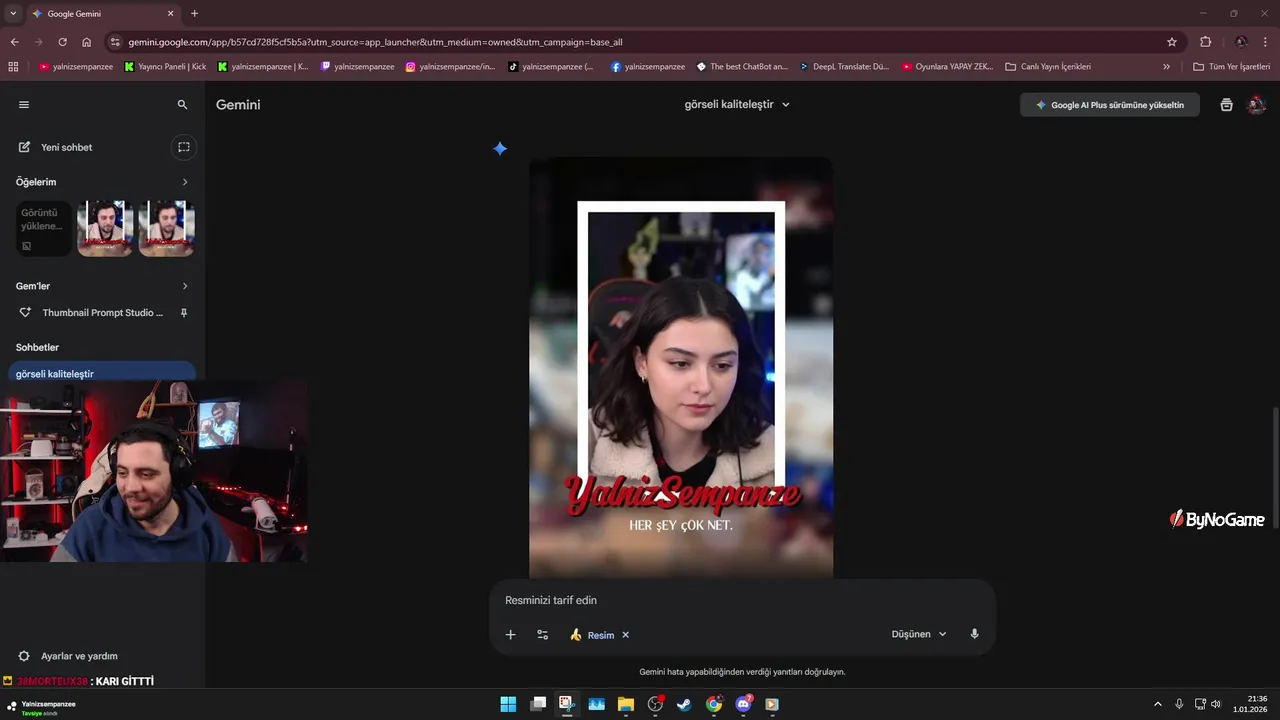Screen dimensions: 1280x720
Task: Click the address bar URL
Action: click(375, 42)
